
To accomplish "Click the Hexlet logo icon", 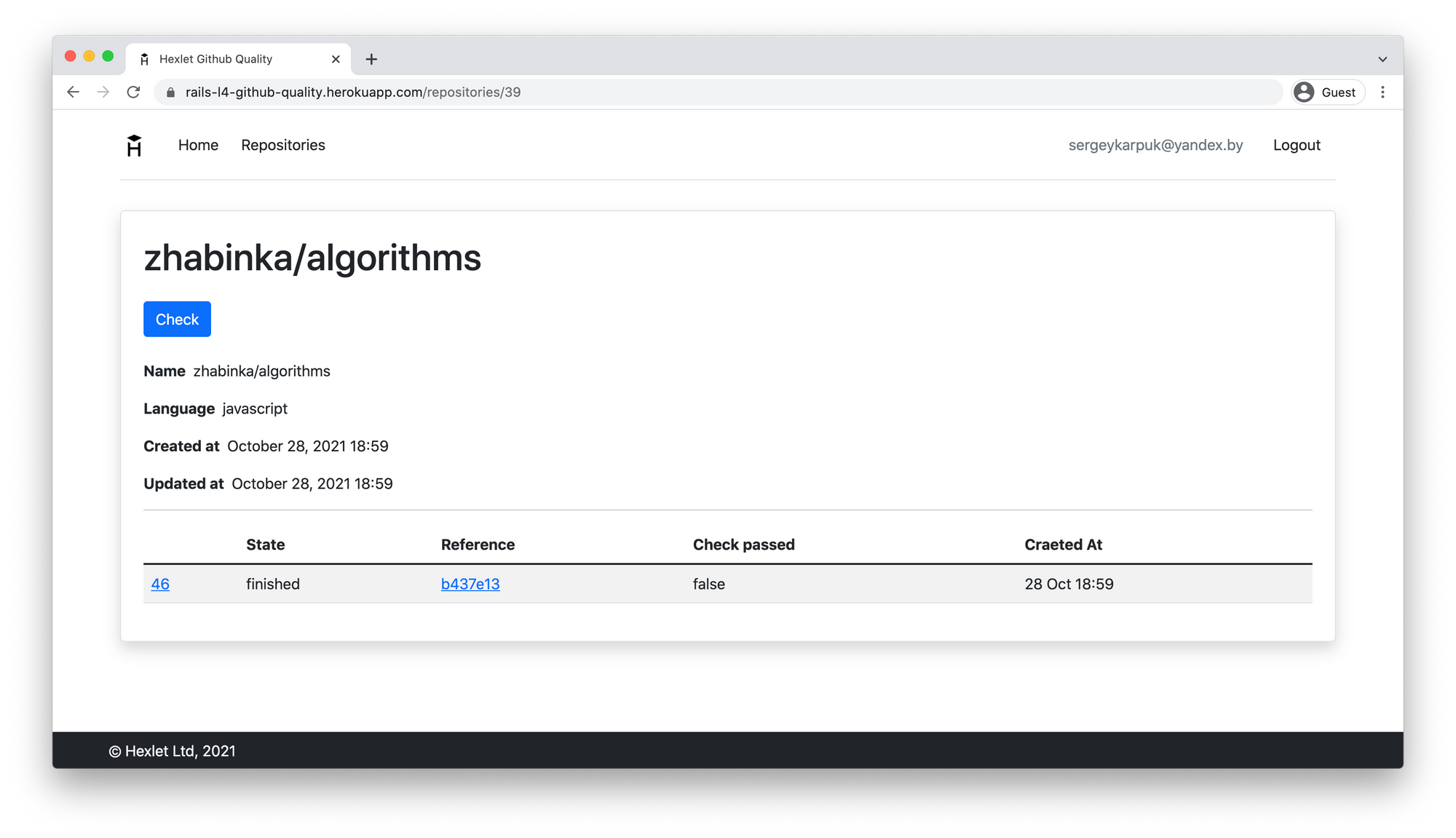I will click(135, 145).
